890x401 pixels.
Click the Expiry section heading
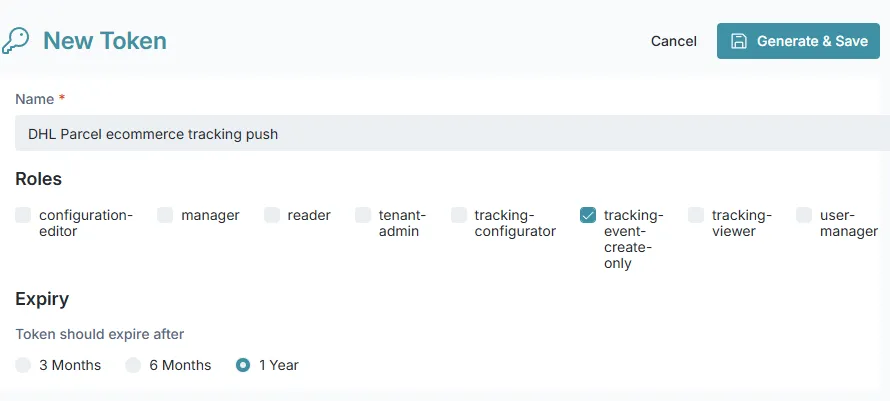[x=42, y=299]
